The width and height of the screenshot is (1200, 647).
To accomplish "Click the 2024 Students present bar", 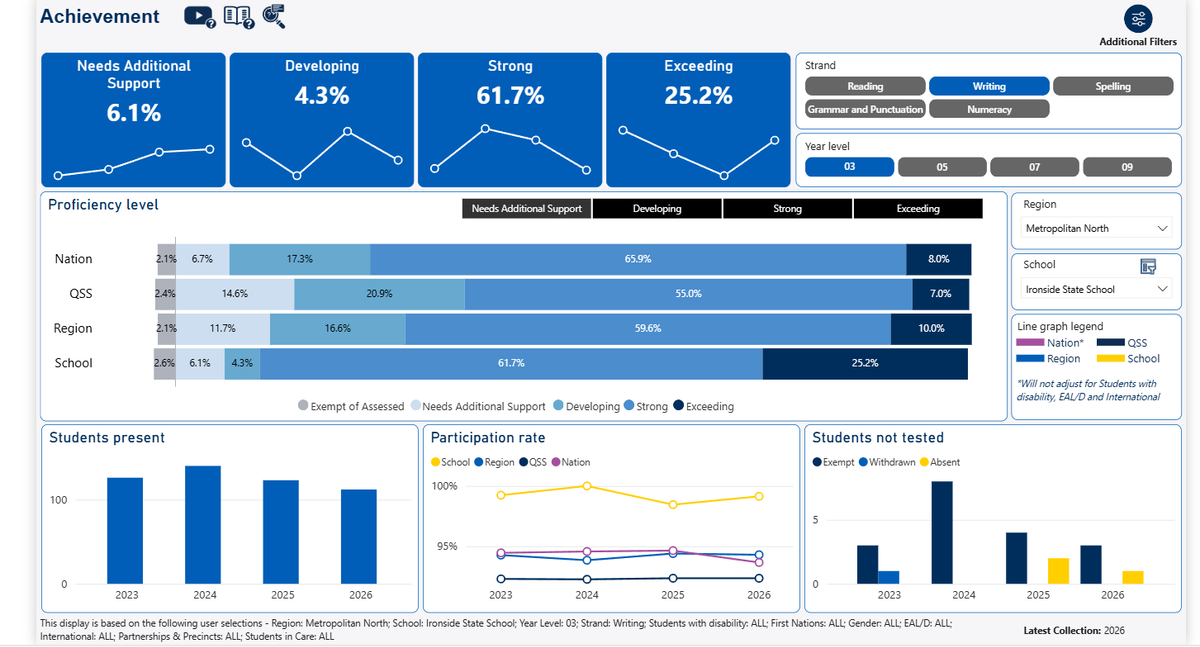I will [203, 525].
